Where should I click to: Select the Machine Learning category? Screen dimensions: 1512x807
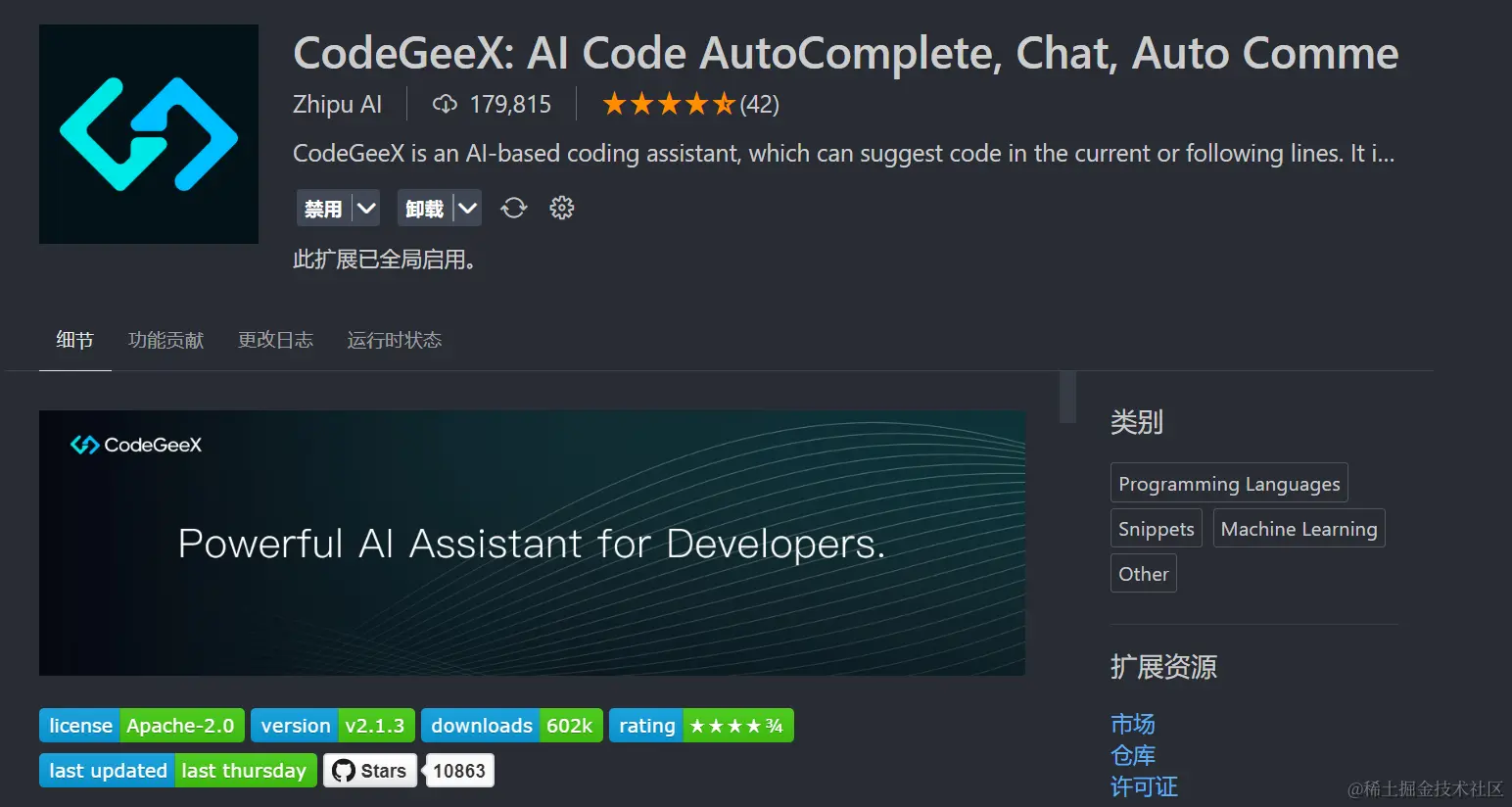pos(1299,528)
